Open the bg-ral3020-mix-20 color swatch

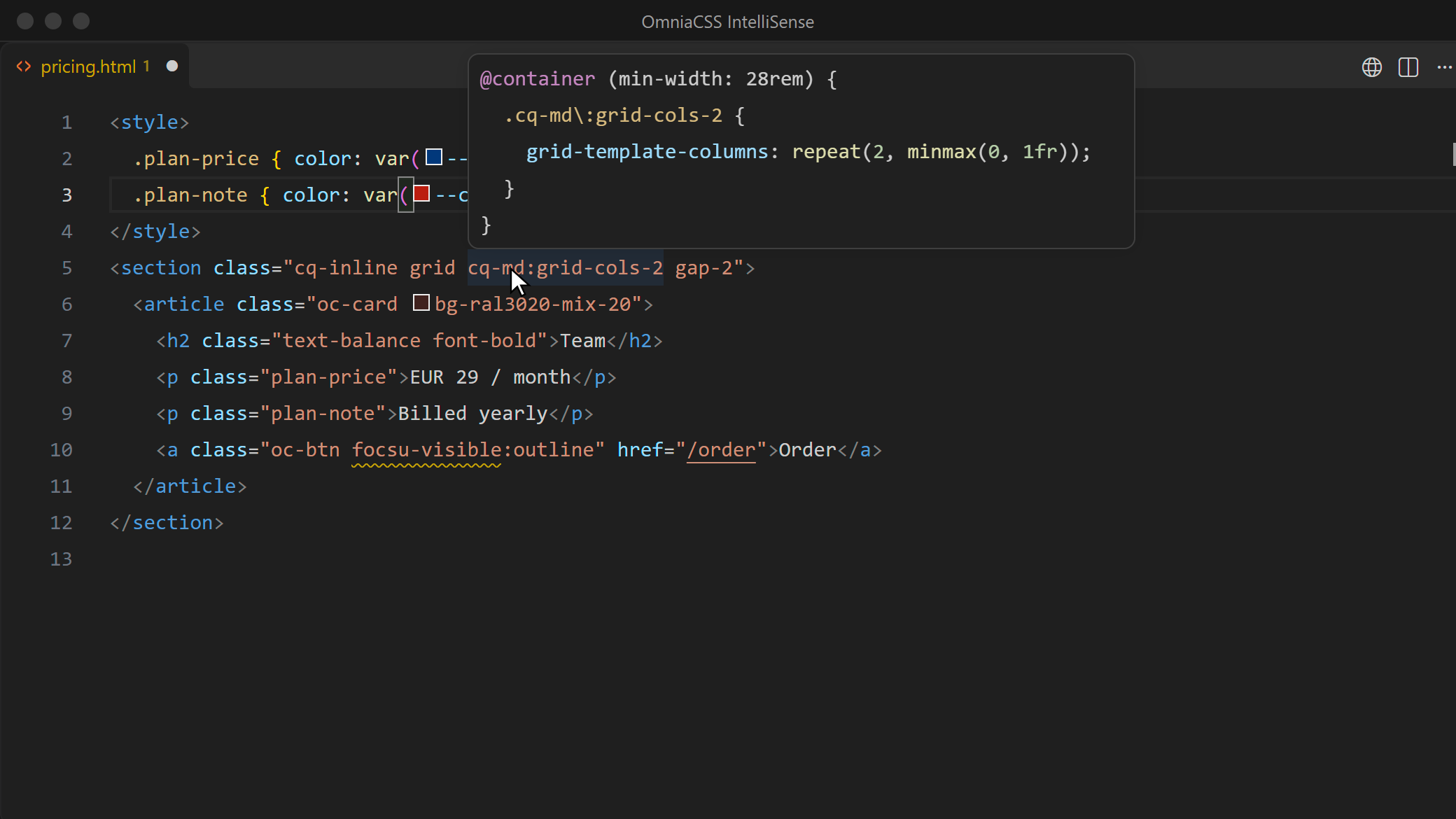coord(421,302)
